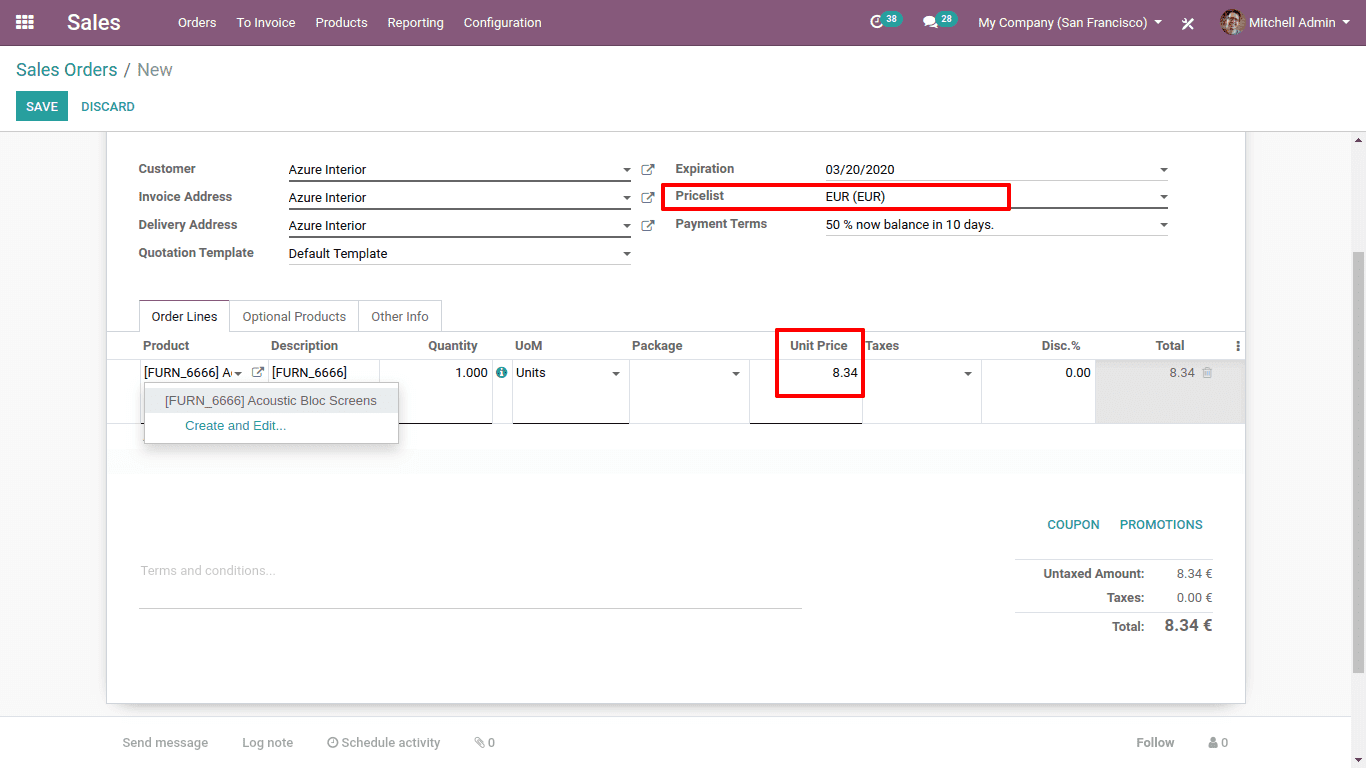
Task: Click the Untaxed Amount value 8.34 €
Action: [x=1194, y=574]
